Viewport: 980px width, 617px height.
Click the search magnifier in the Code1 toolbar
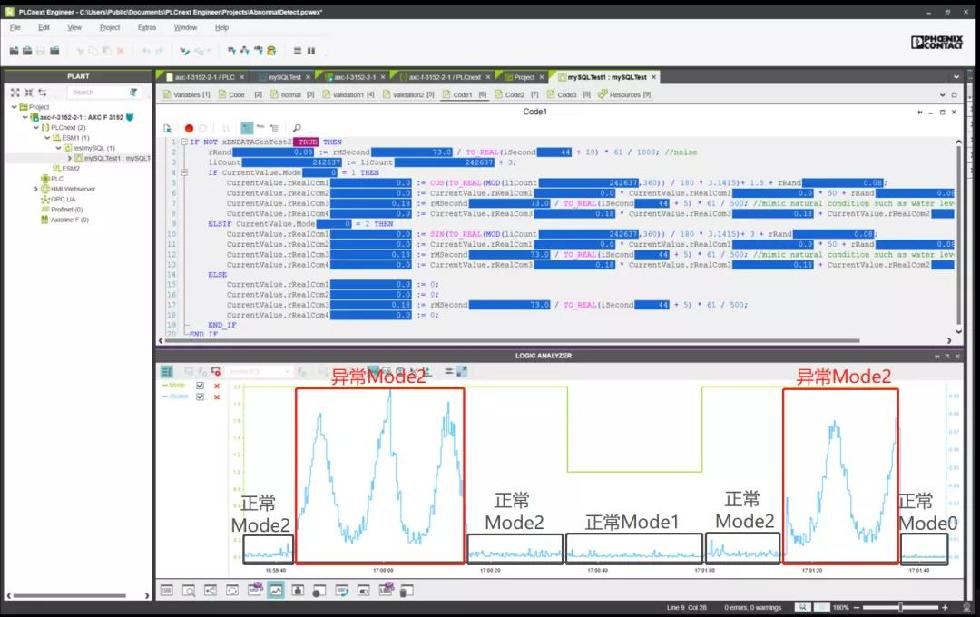coord(296,128)
